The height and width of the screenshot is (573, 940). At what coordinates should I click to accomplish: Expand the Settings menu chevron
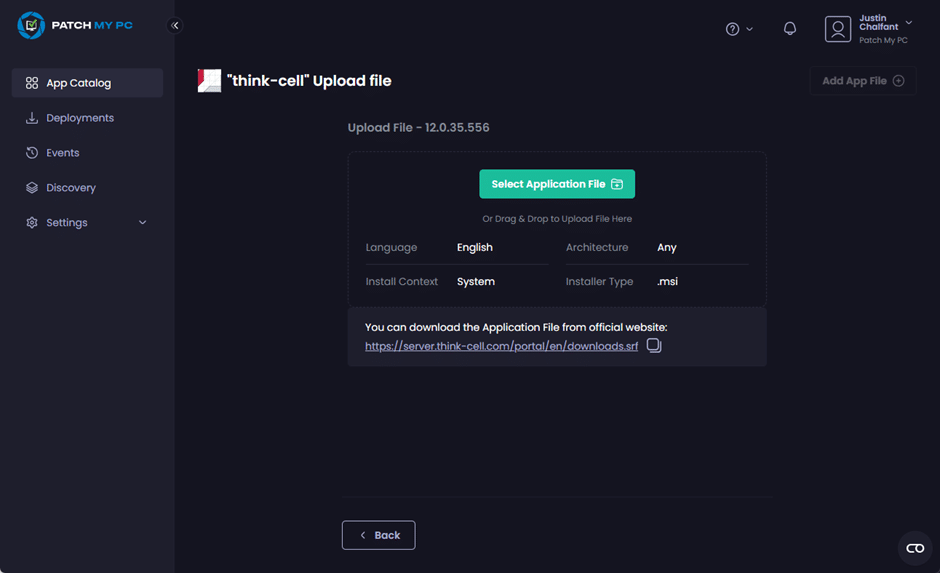click(x=142, y=223)
